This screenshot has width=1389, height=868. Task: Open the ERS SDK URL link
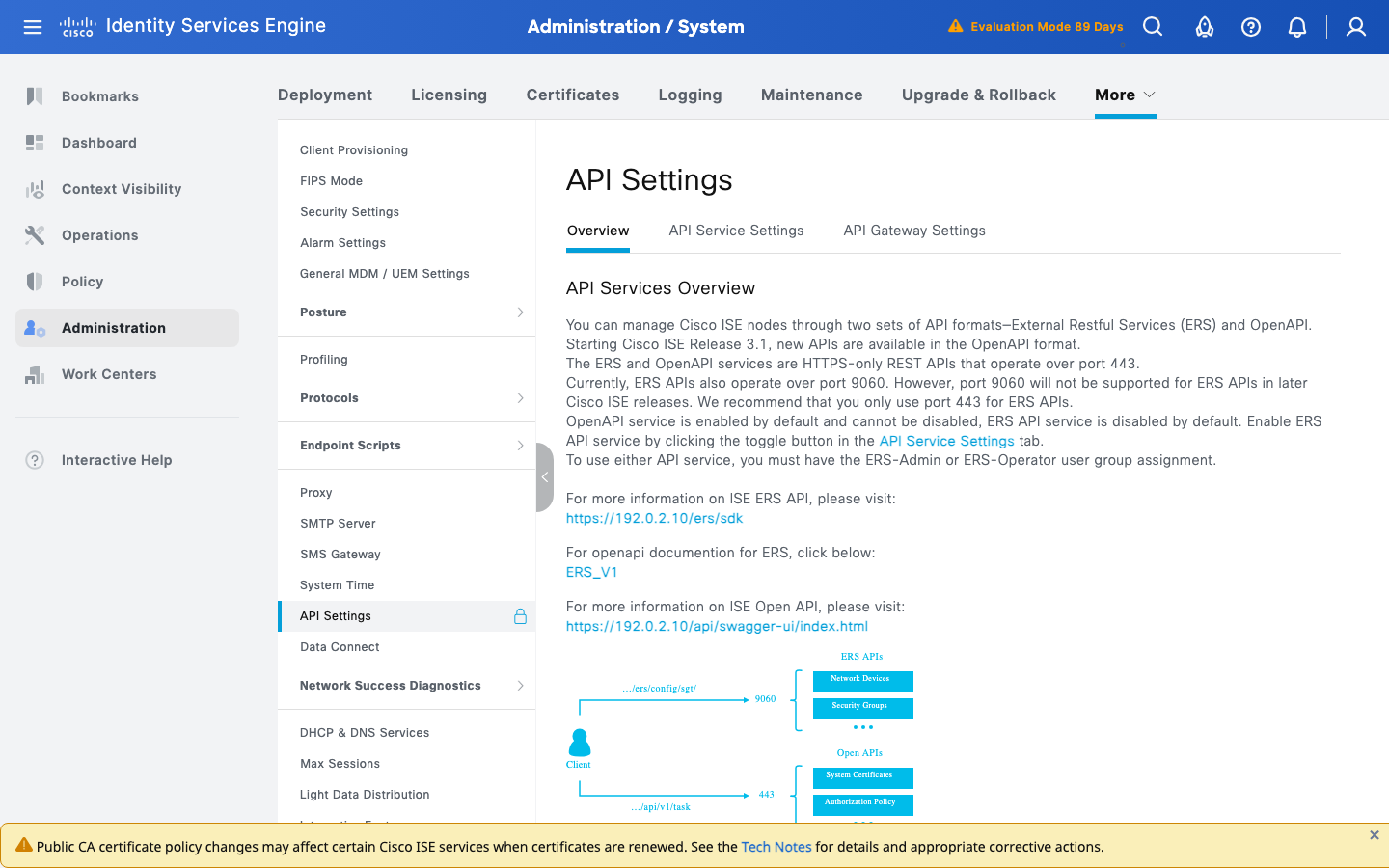[x=654, y=518]
